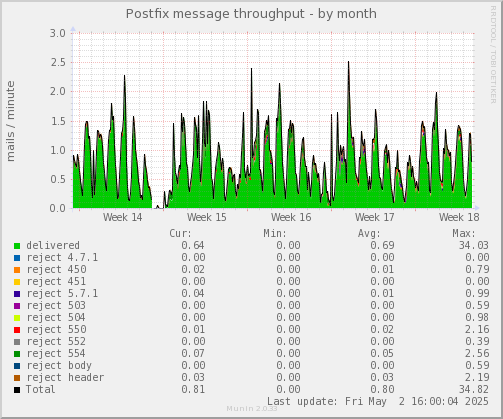Screen dimensions: 503x419
Task: Click the gray reject 552 swatch
Action: (x=17, y=342)
